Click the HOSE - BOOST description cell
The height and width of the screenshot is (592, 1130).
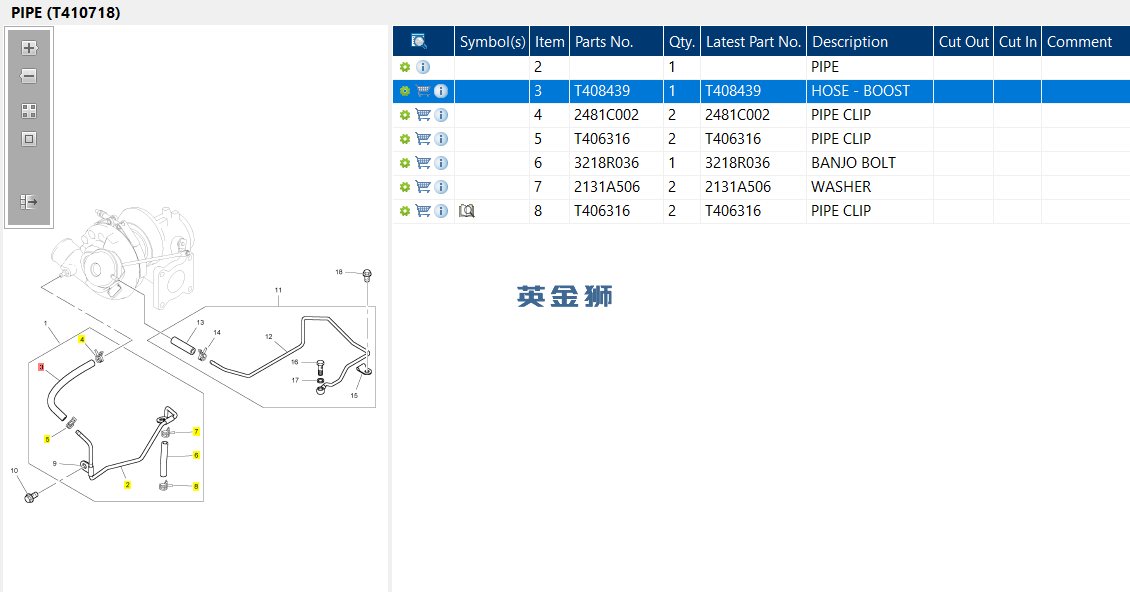(870, 91)
